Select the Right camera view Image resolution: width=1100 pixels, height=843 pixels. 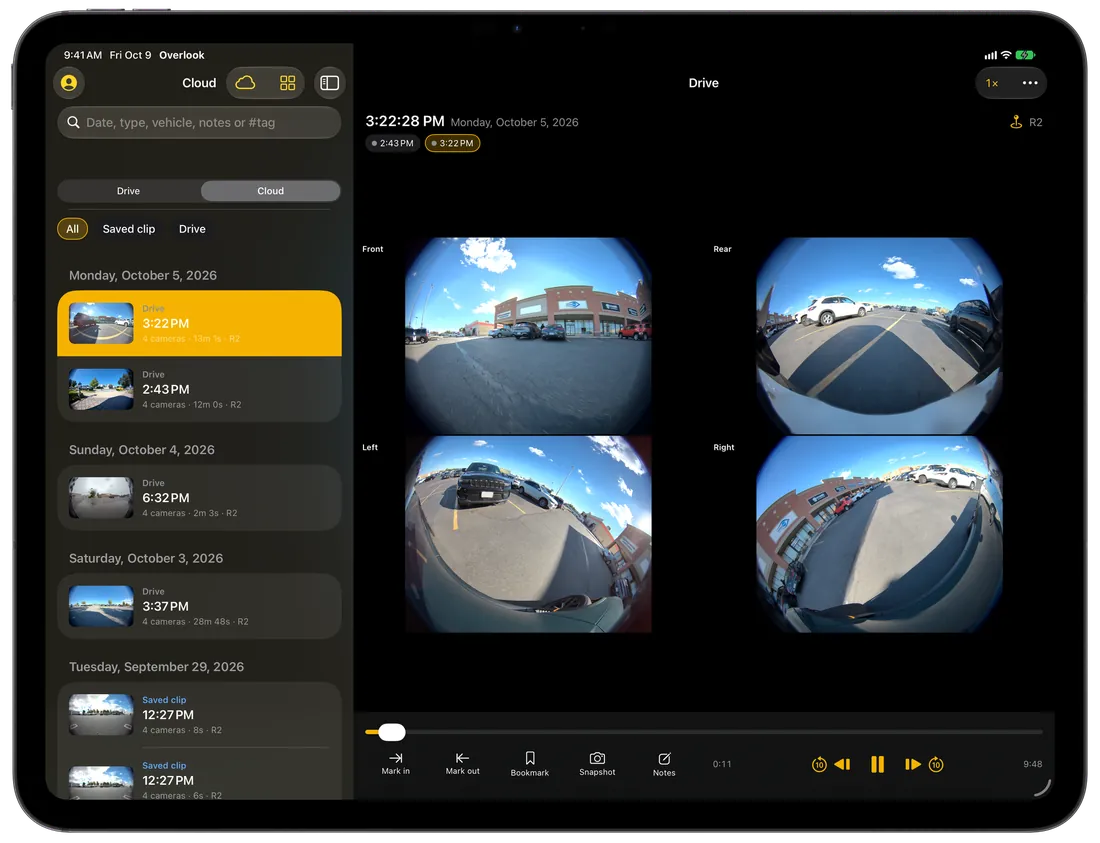tap(879, 534)
